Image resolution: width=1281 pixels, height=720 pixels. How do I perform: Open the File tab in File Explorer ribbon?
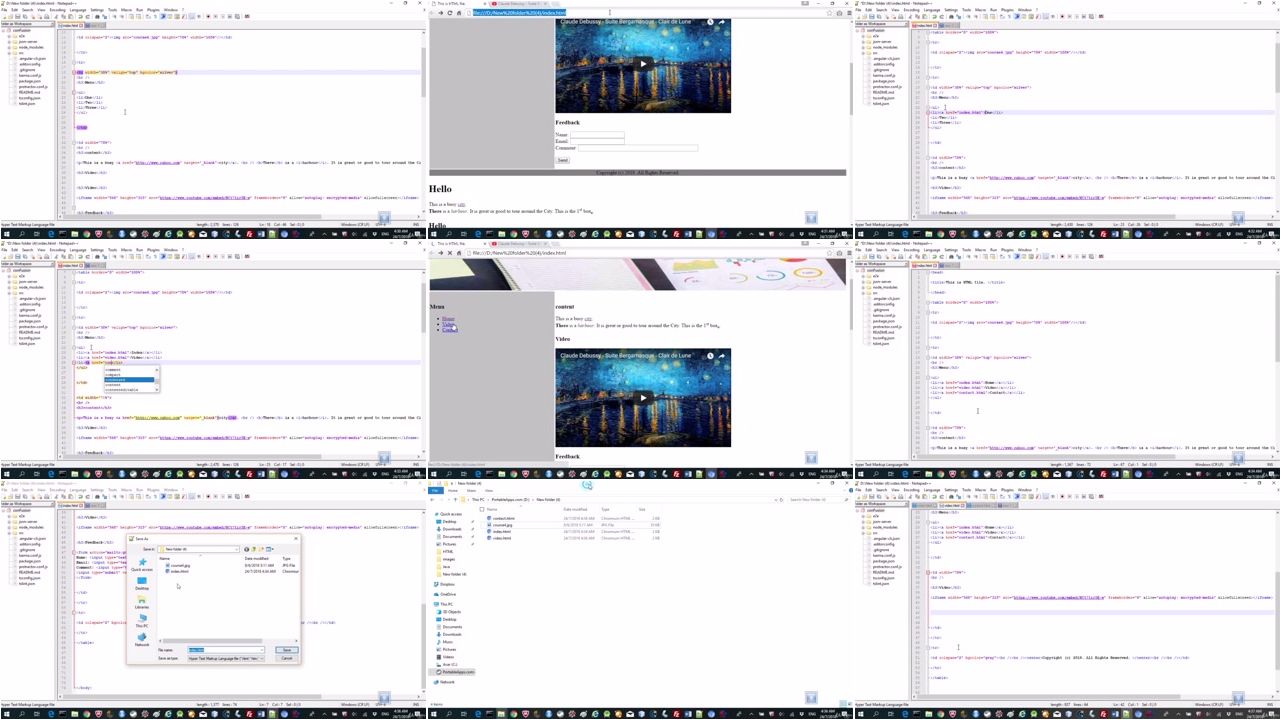pyautogui.click(x=435, y=491)
